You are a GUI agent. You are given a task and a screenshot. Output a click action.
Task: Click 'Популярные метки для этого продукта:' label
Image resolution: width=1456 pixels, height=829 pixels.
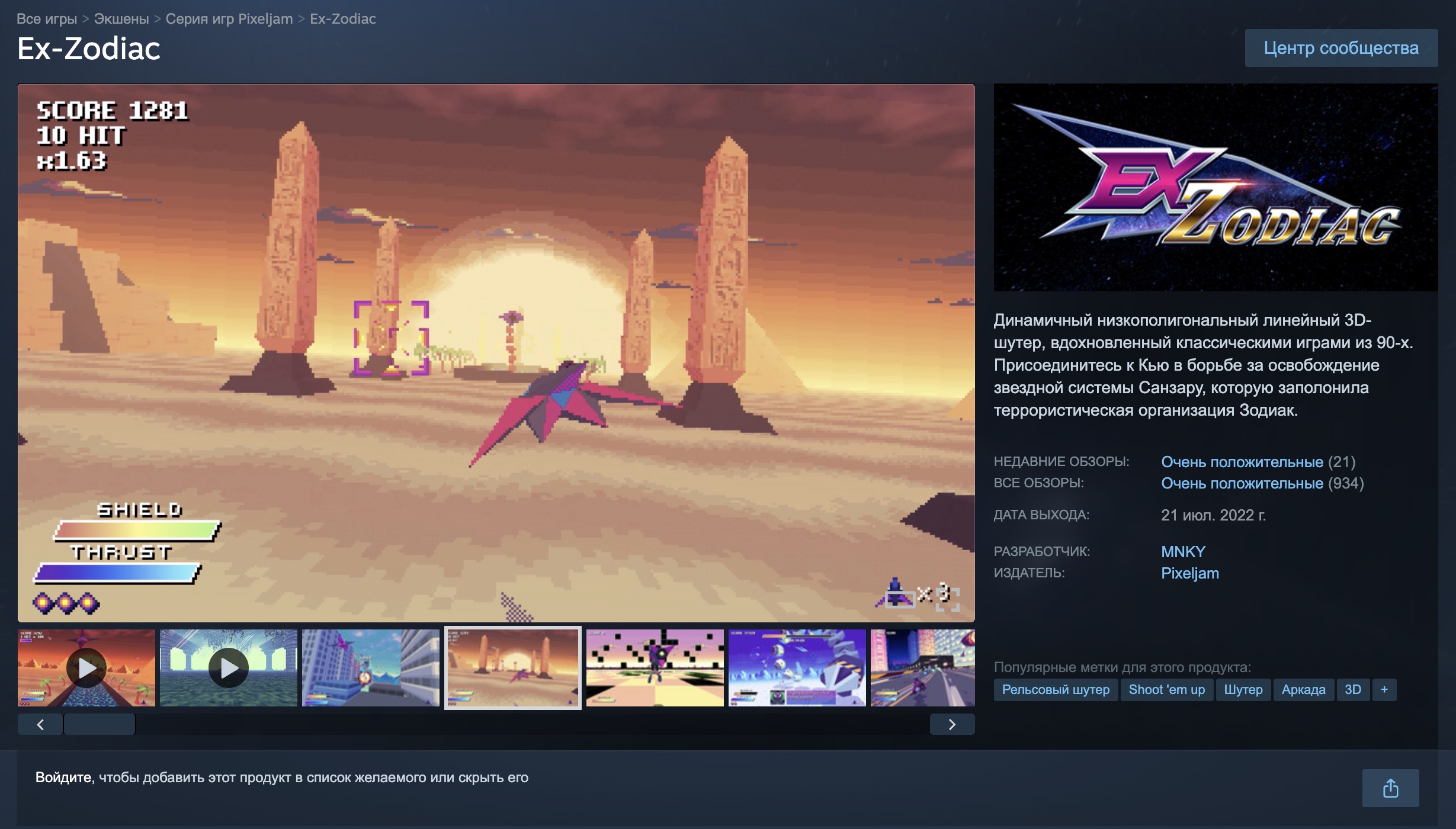[1123, 667]
